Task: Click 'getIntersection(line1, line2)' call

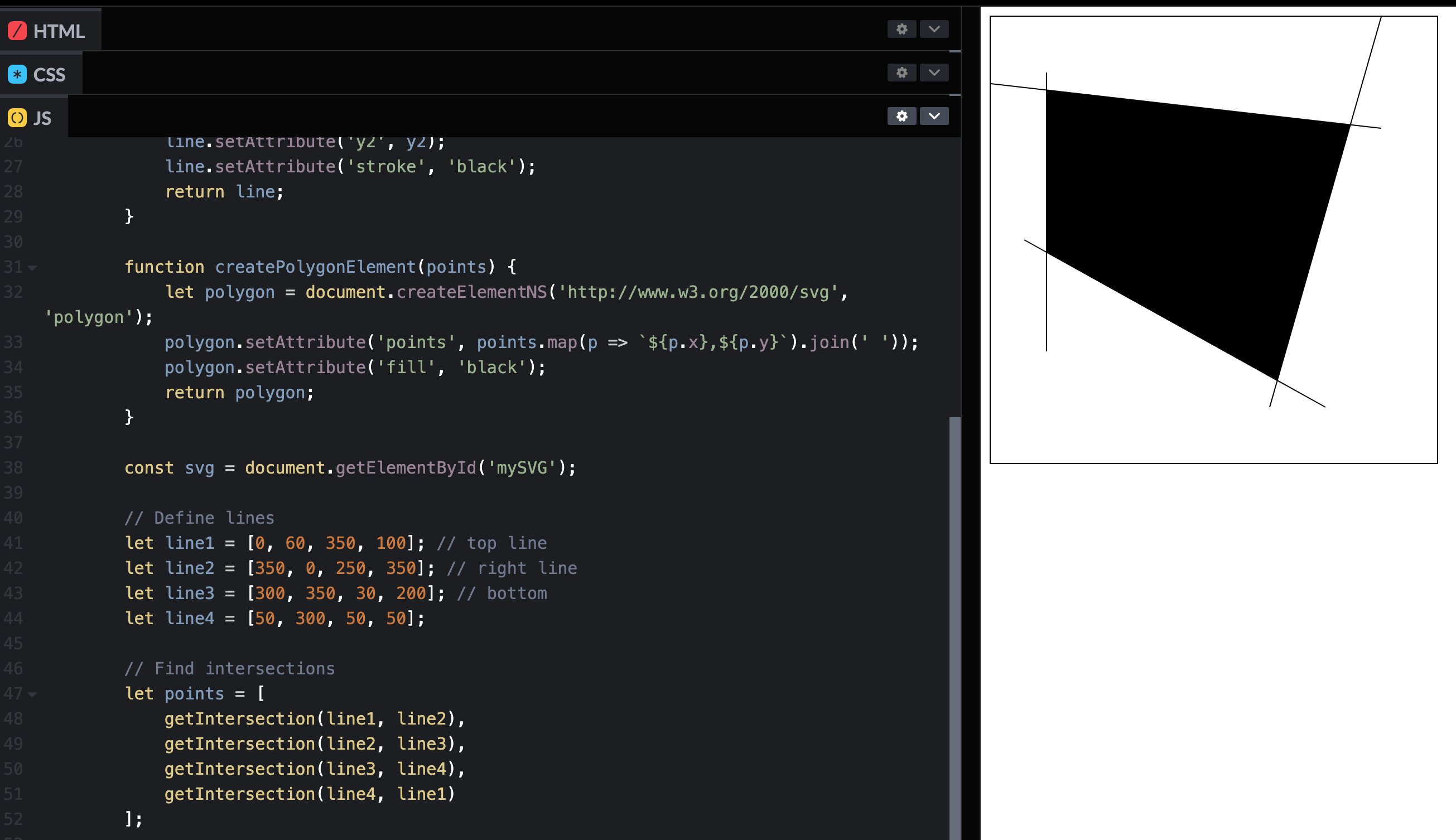Action: pyautogui.click(x=310, y=719)
